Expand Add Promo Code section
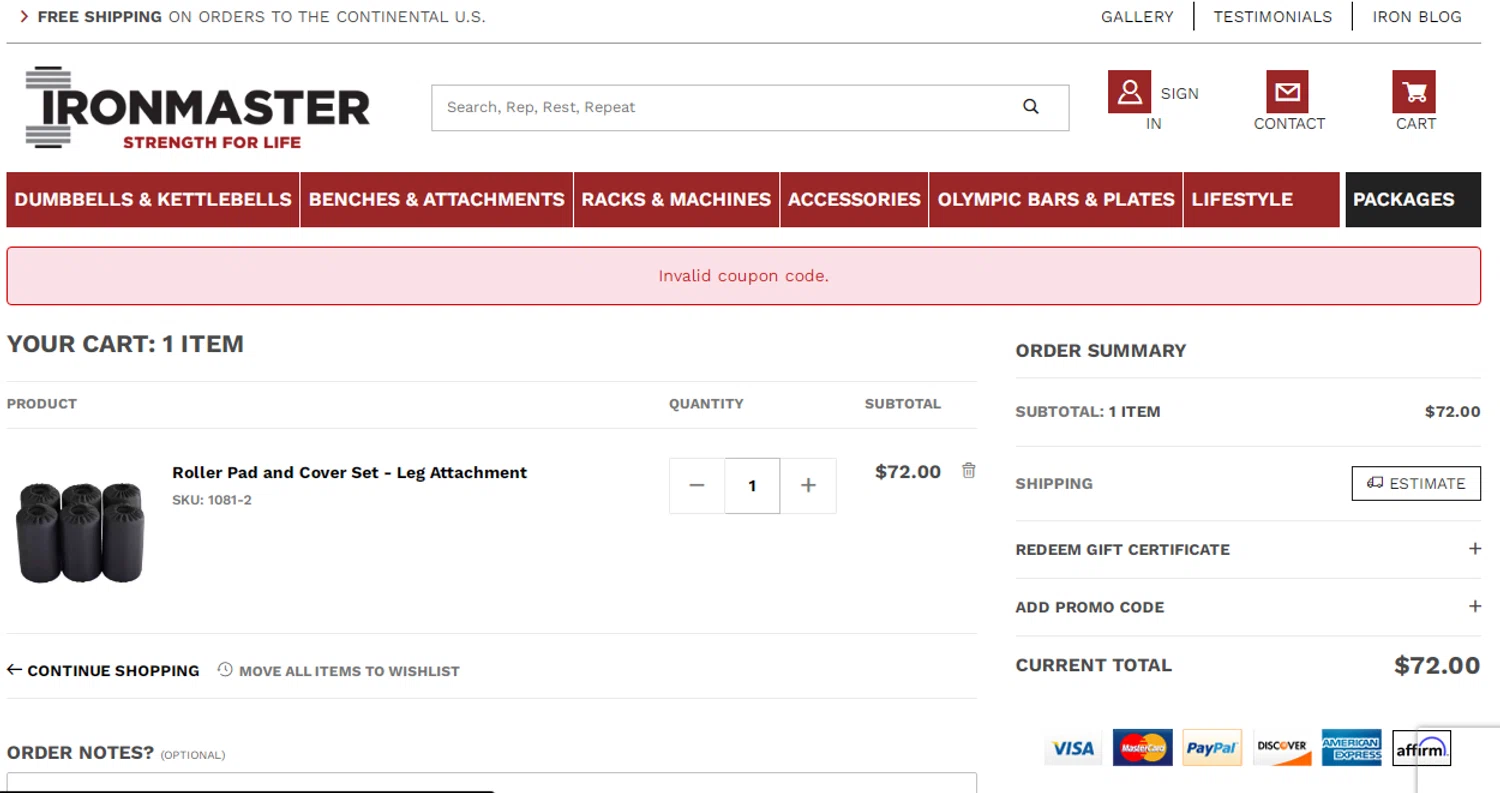Screen dimensions: 1500x793 coord(1248,607)
